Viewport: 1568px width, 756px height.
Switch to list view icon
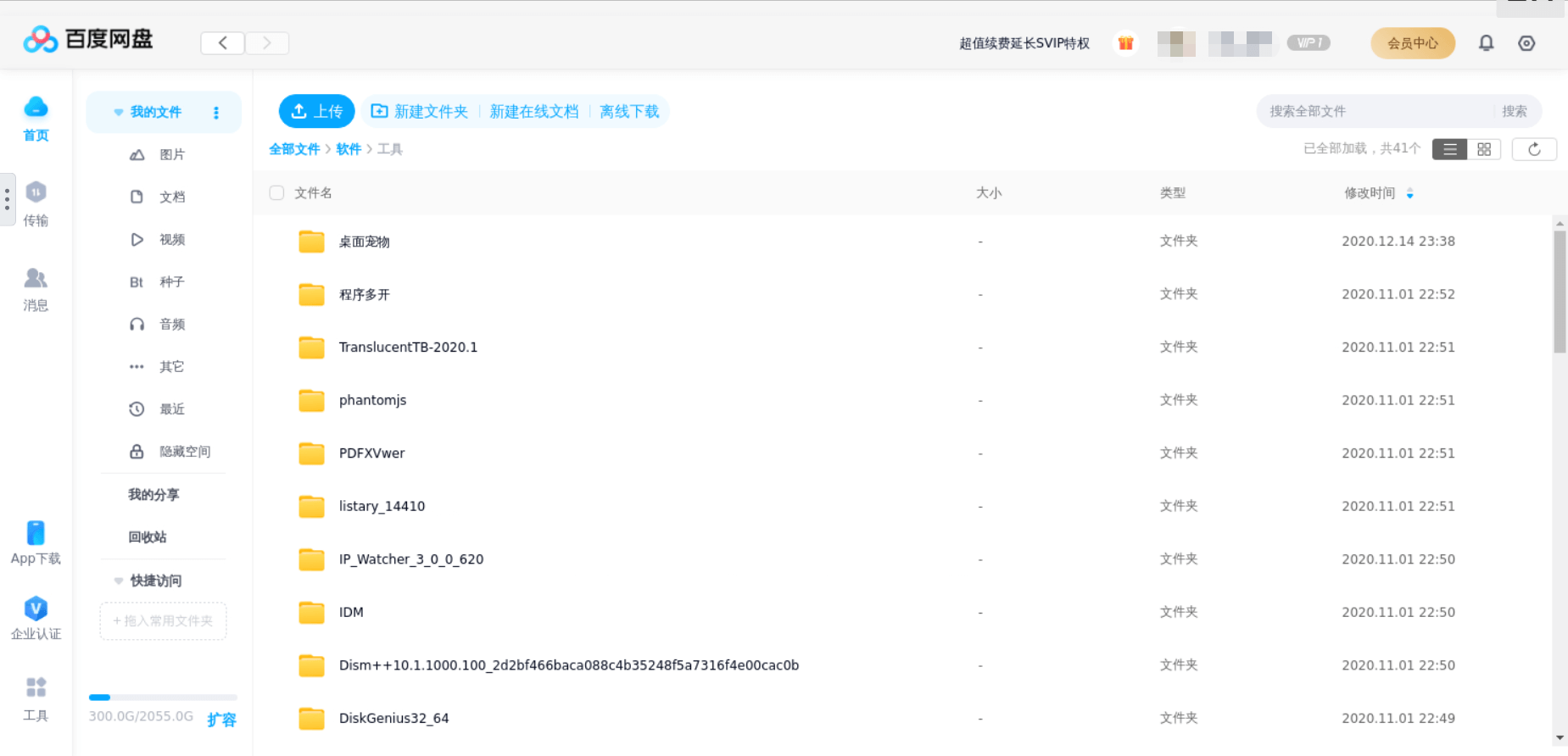click(1449, 149)
